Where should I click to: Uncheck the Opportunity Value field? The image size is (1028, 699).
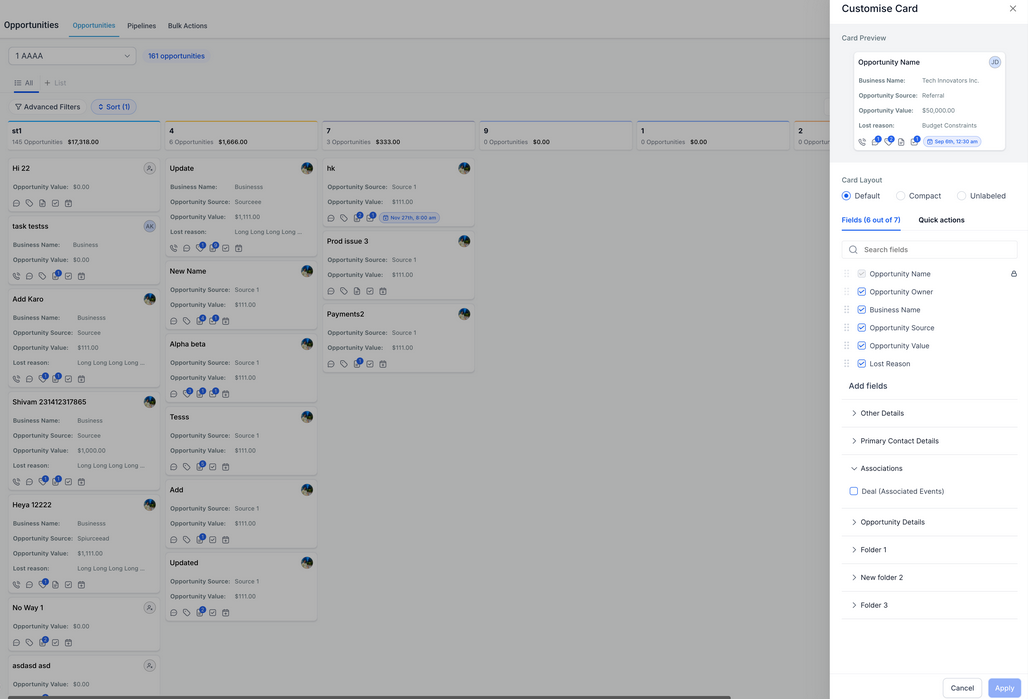pyautogui.click(x=861, y=346)
